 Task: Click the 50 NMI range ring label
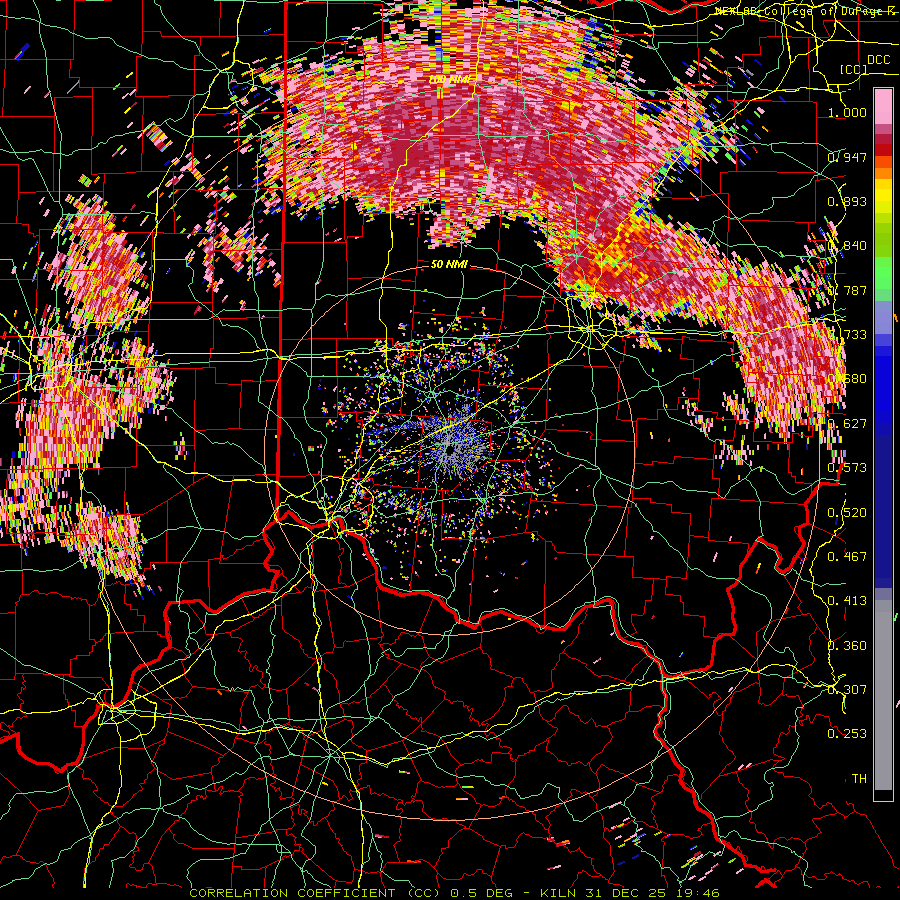coord(449,264)
